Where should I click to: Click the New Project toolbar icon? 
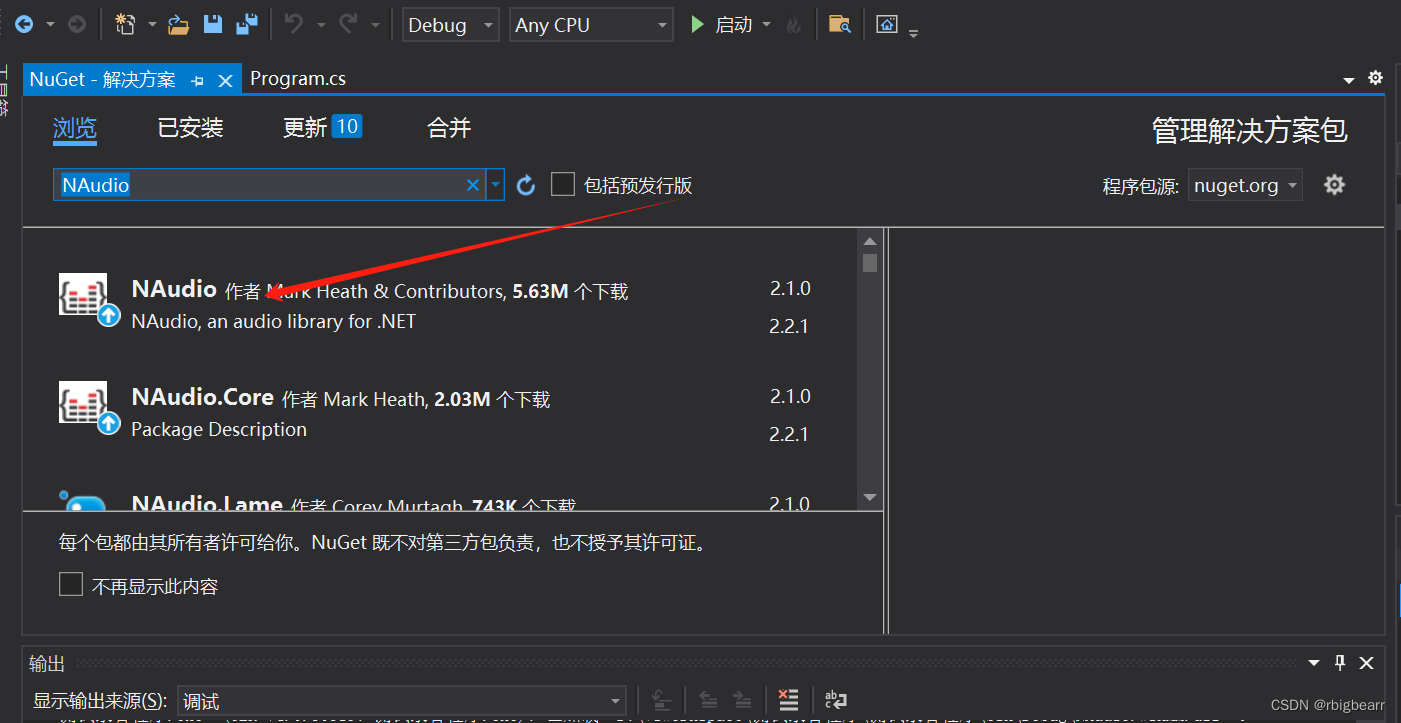[123, 23]
